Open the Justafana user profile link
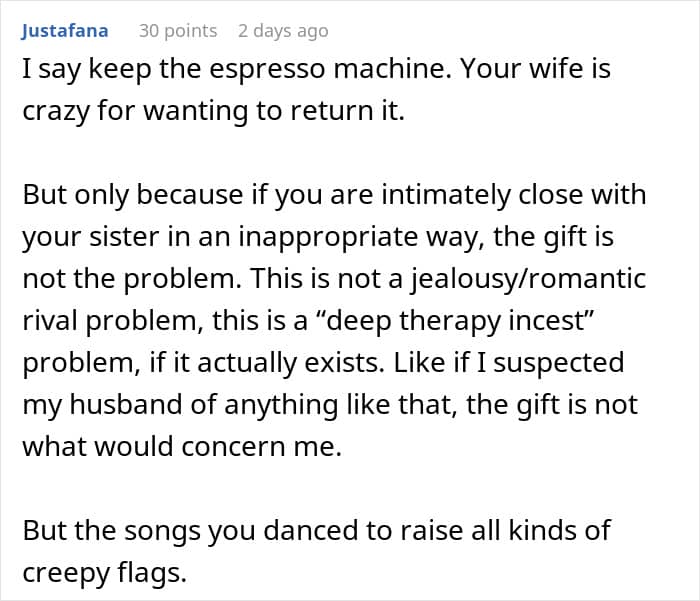This screenshot has width=700, height=601. coord(65,31)
